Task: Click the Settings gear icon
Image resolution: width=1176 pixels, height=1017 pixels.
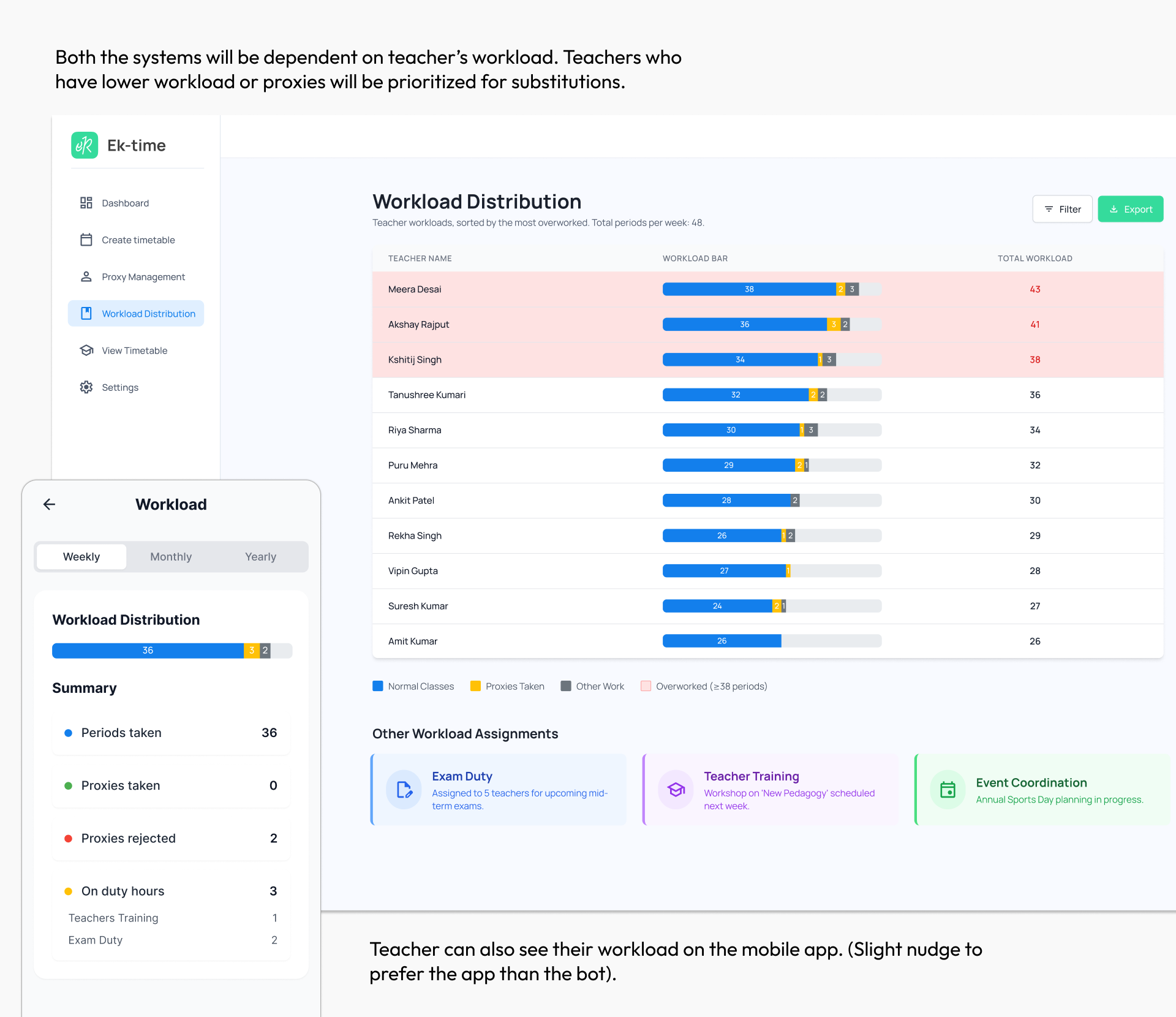Action: pyautogui.click(x=86, y=387)
